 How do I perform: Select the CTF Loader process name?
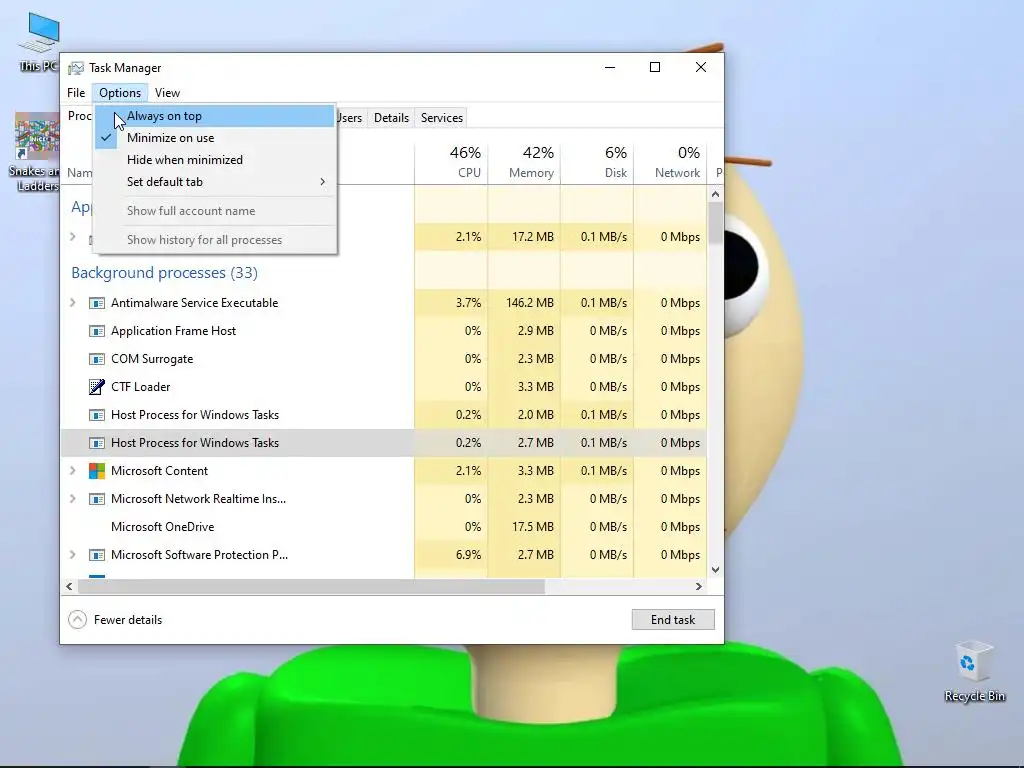tap(140, 387)
